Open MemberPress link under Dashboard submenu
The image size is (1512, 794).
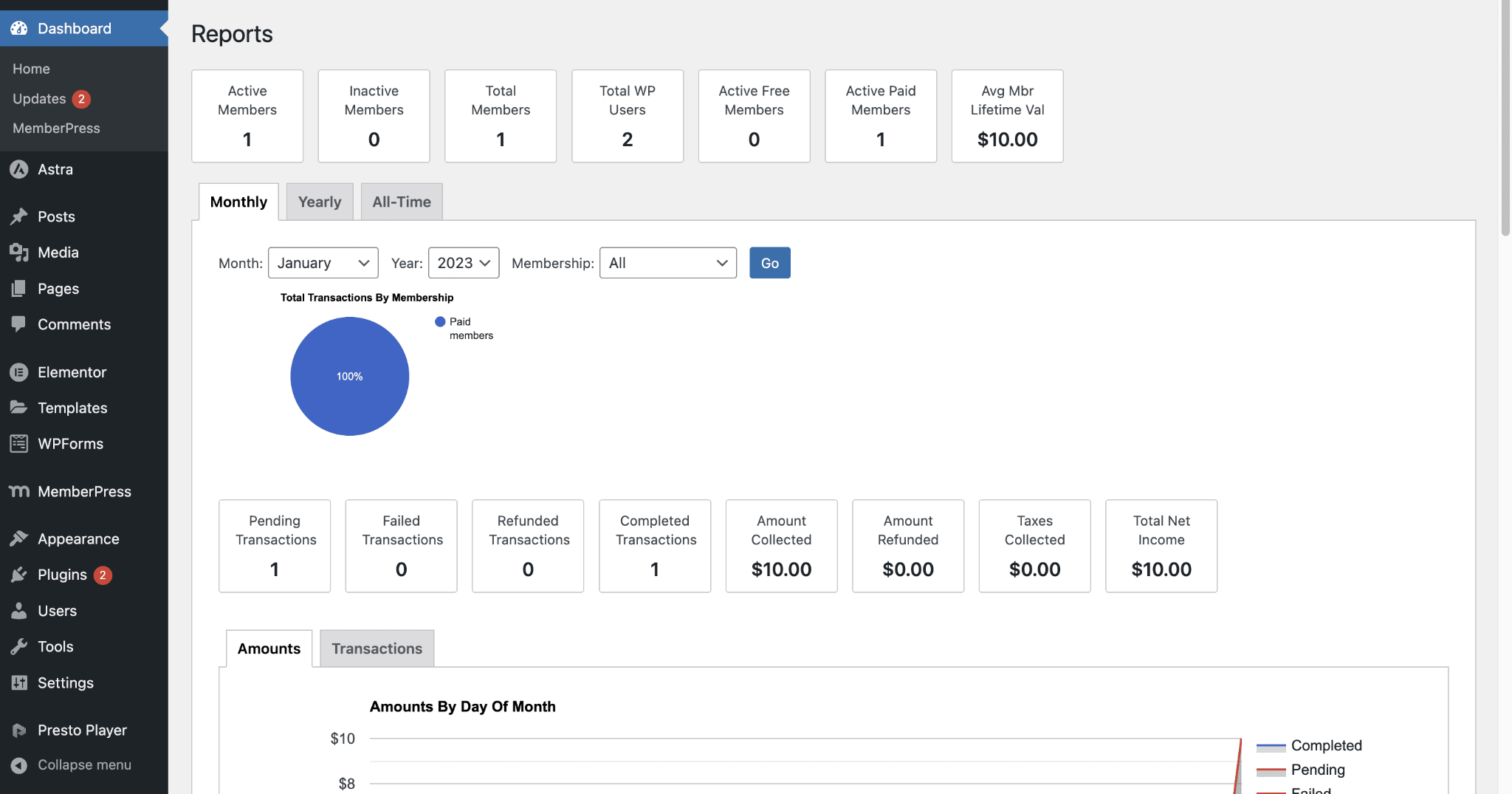(x=56, y=129)
